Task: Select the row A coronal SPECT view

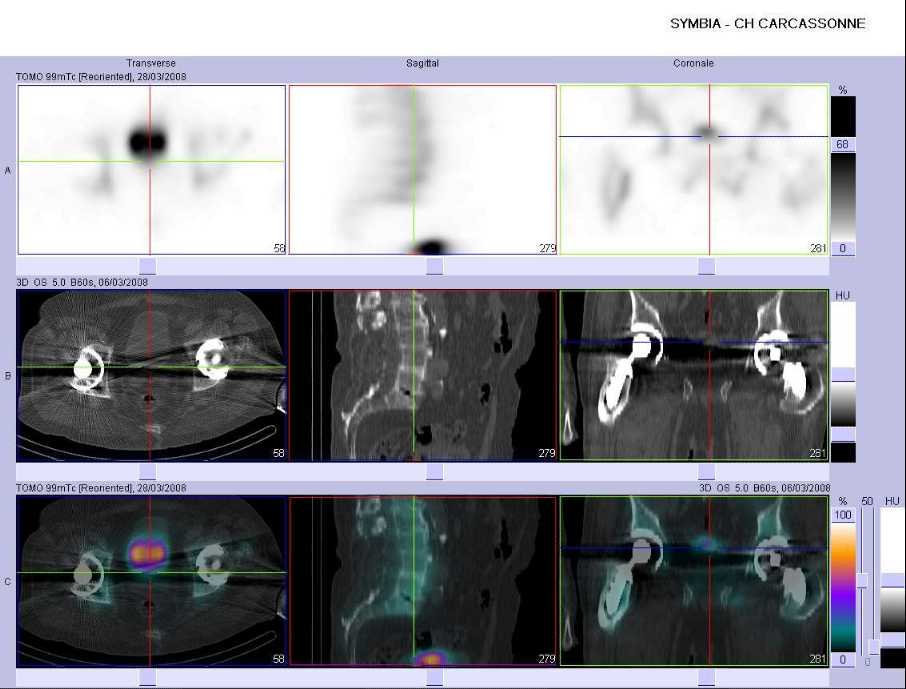Action: (x=694, y=170)
